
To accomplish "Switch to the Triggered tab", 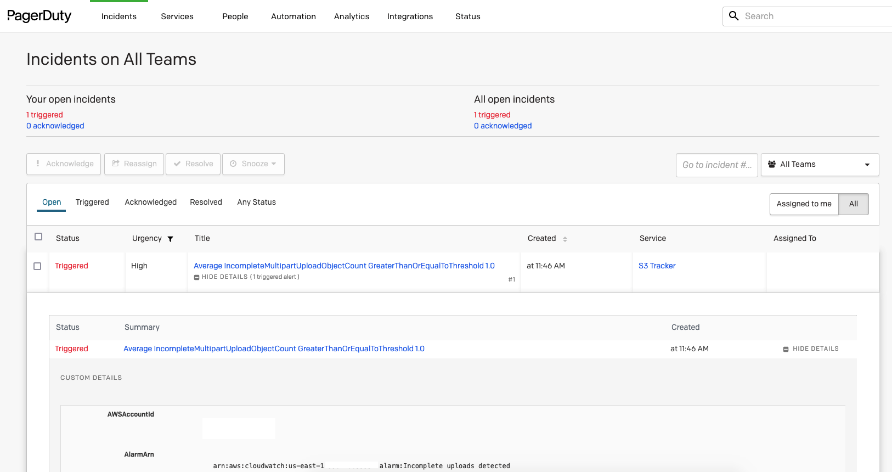I will coord(92,202).
